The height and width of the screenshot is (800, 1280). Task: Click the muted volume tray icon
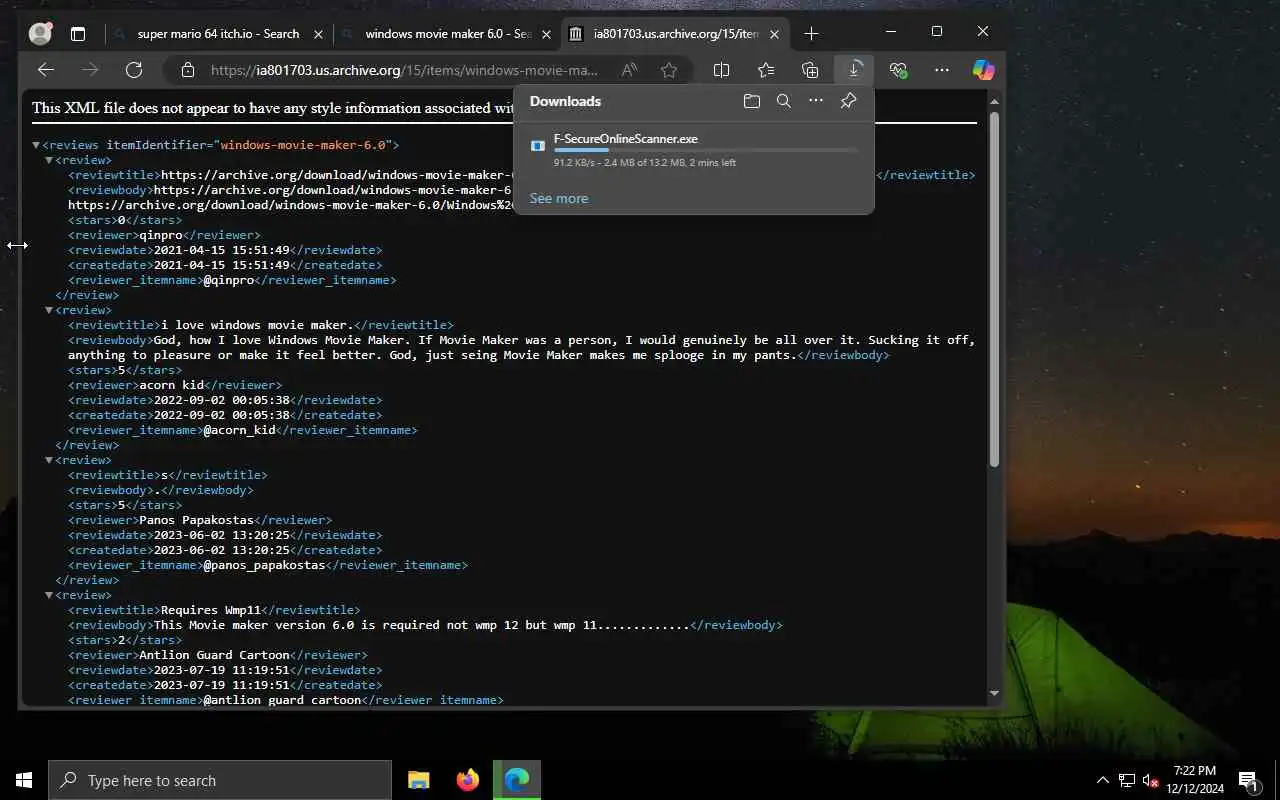tap(1151, 780)
